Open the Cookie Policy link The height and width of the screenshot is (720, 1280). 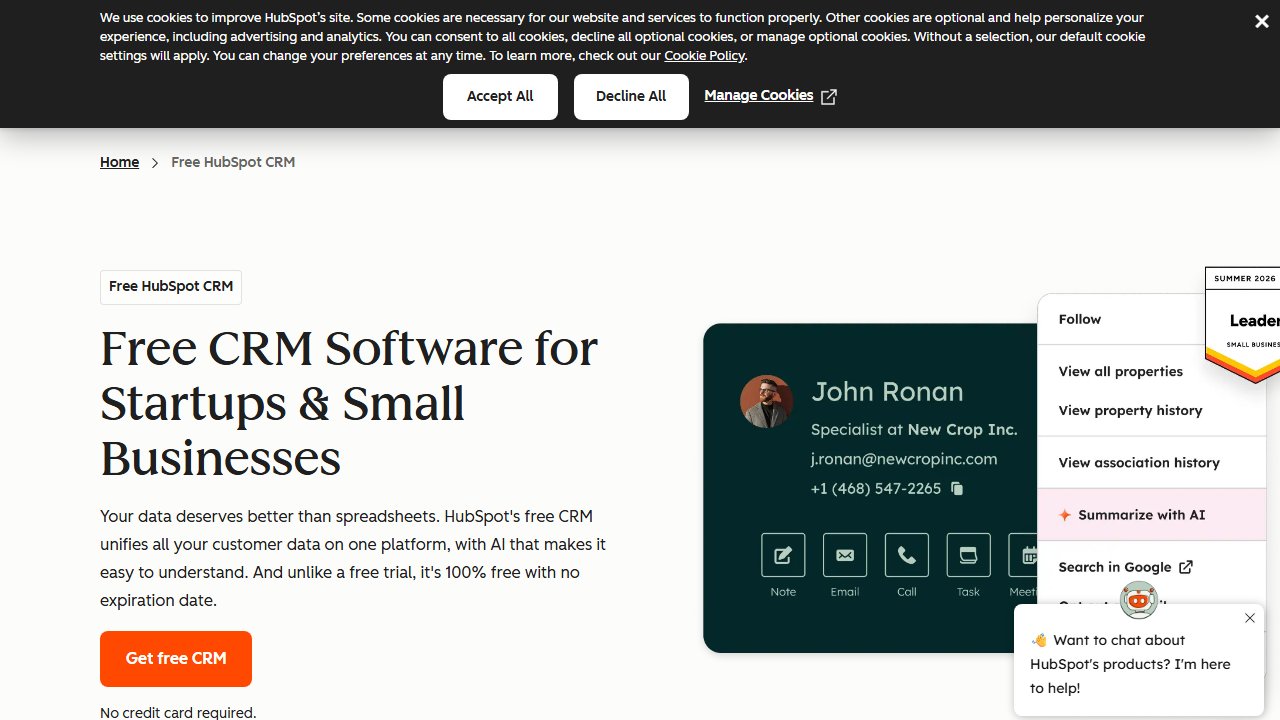(x=704, y=56)
